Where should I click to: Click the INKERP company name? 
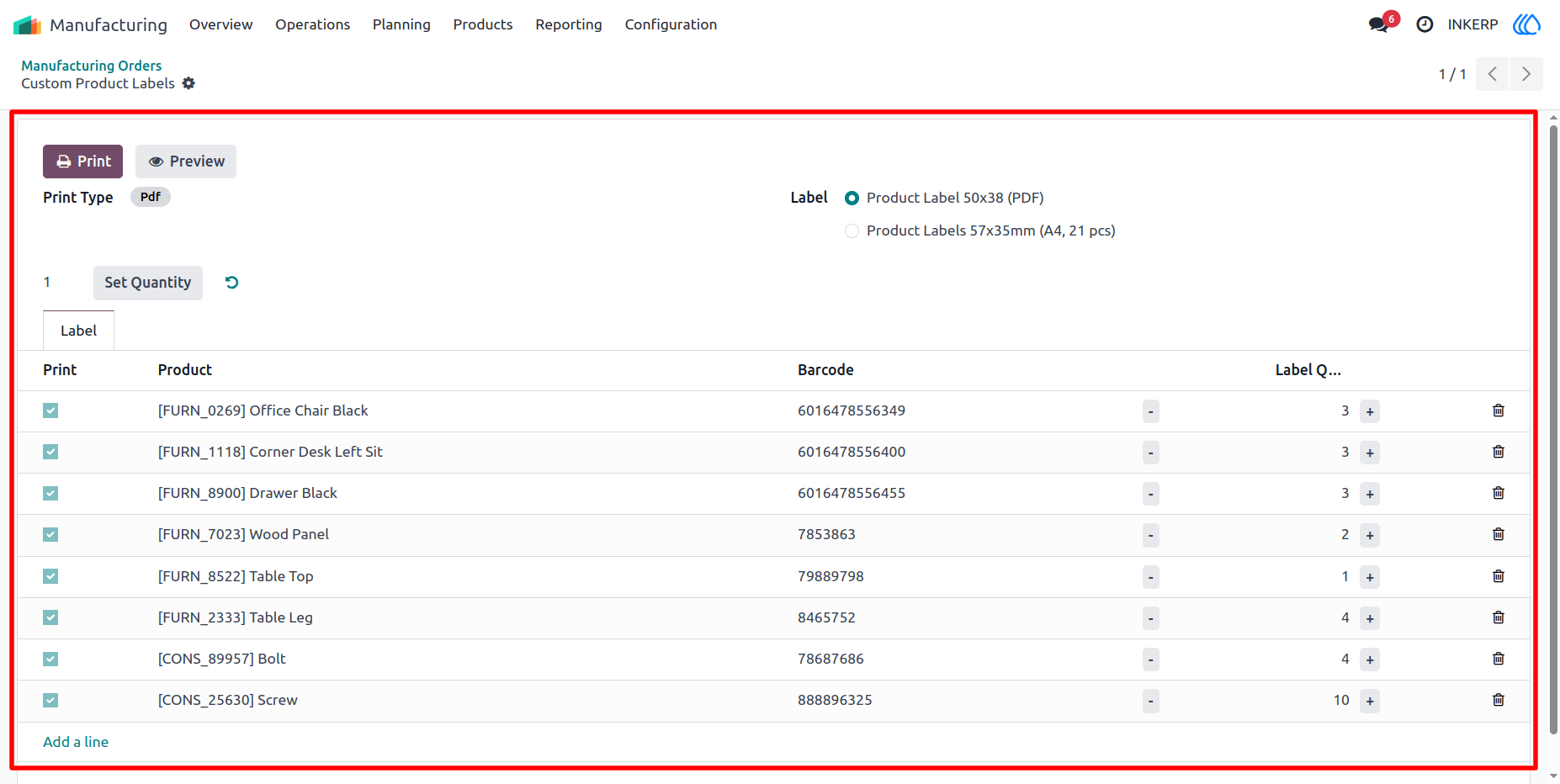click(x=1472, y=24)
